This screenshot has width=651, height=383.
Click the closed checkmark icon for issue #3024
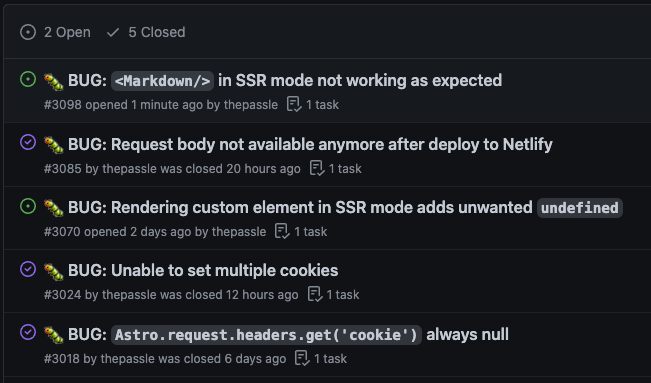tap(28, 269)
